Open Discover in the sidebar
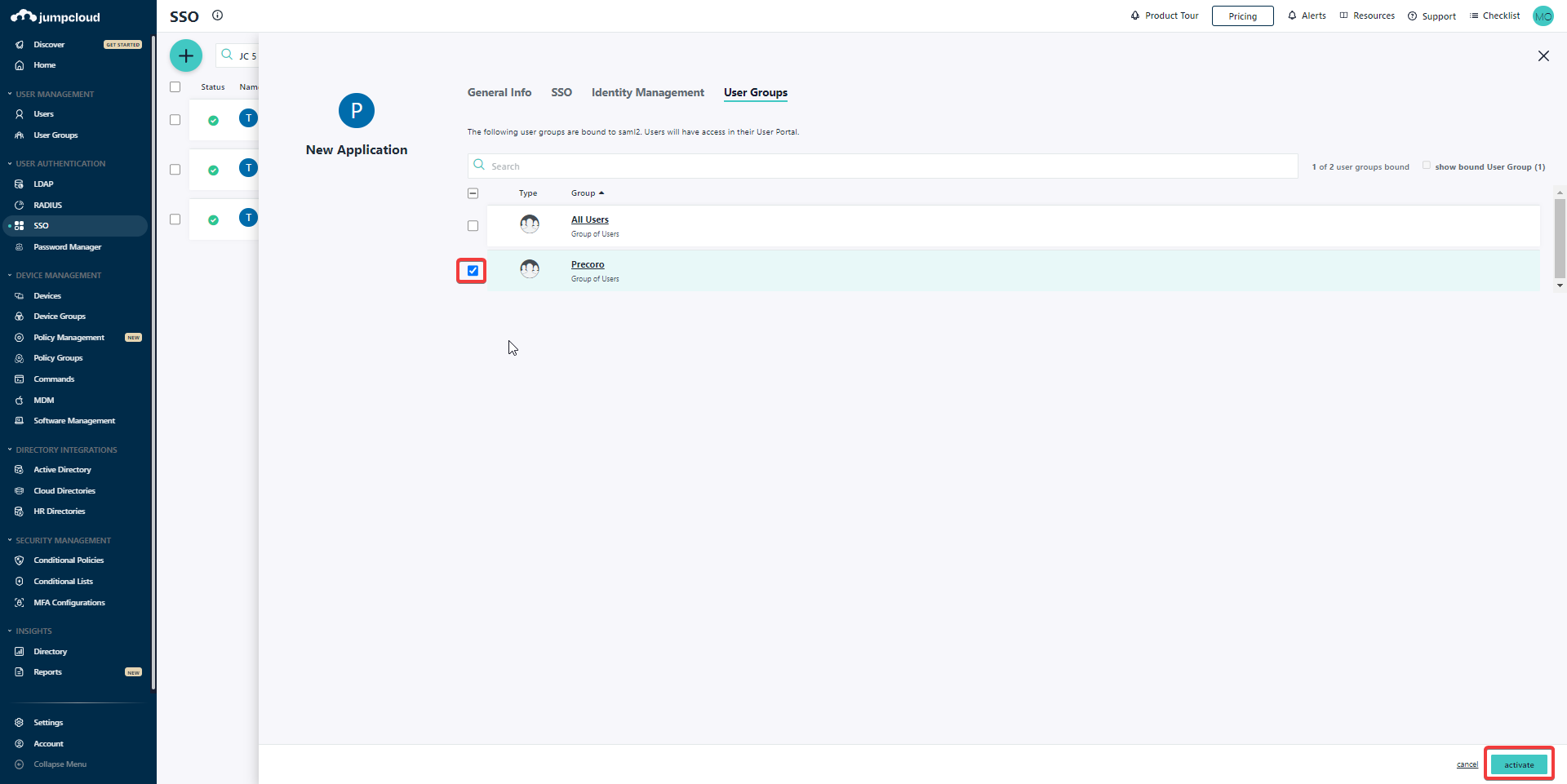The width and height of the screenshot is (1567, 784). click(49, 45)
